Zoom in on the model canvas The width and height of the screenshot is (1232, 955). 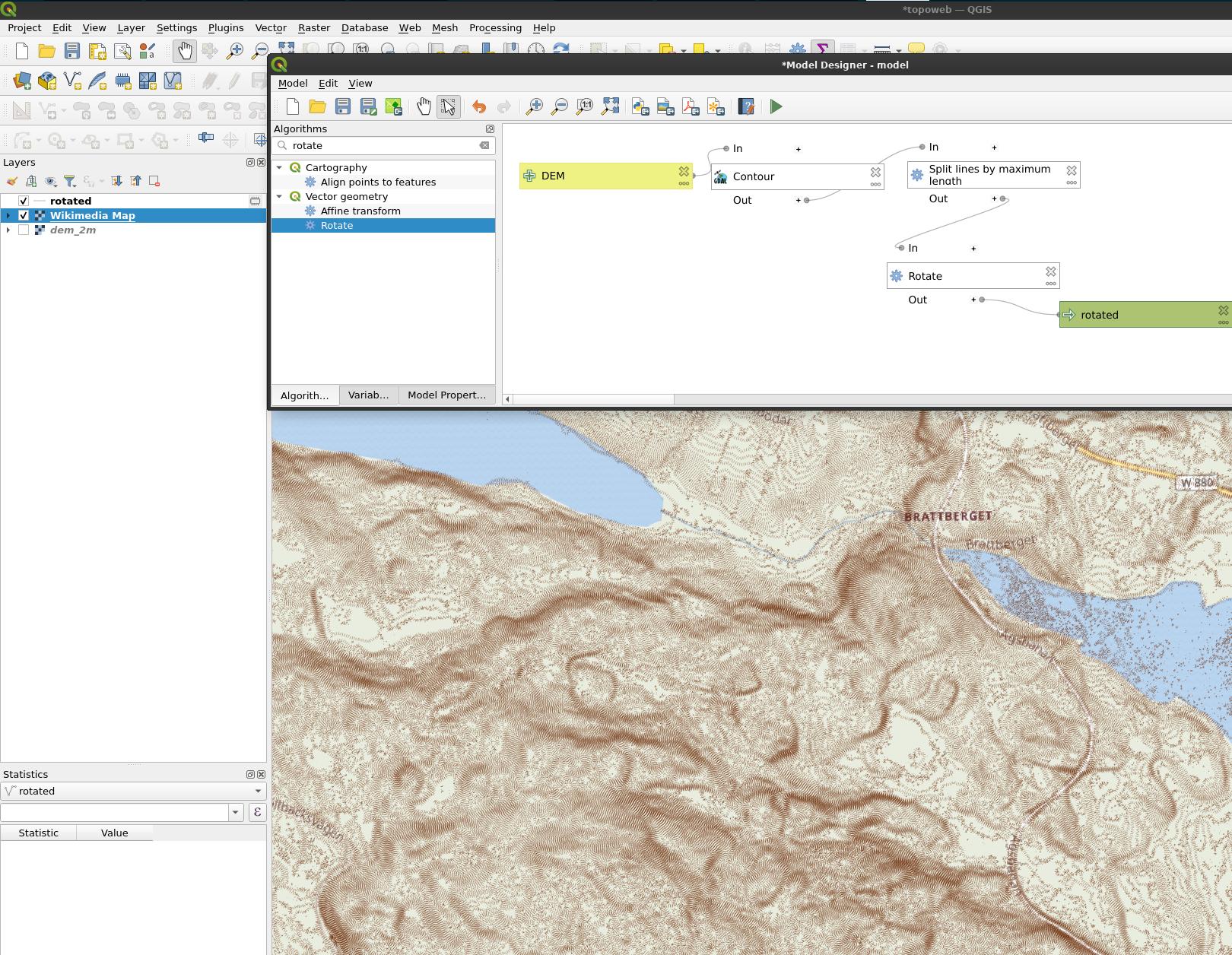[535, 107]
